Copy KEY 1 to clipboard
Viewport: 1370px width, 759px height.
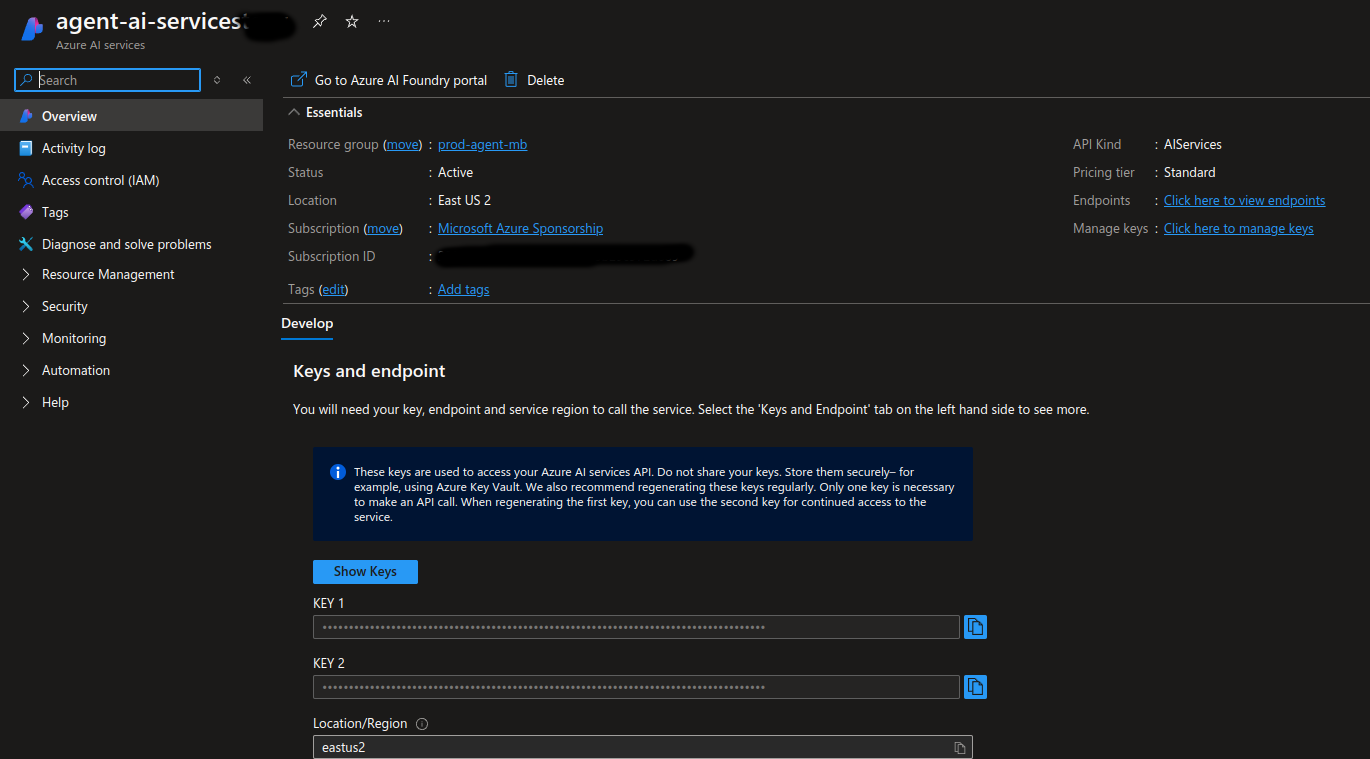pyautogui.click(x=975, y=627)
